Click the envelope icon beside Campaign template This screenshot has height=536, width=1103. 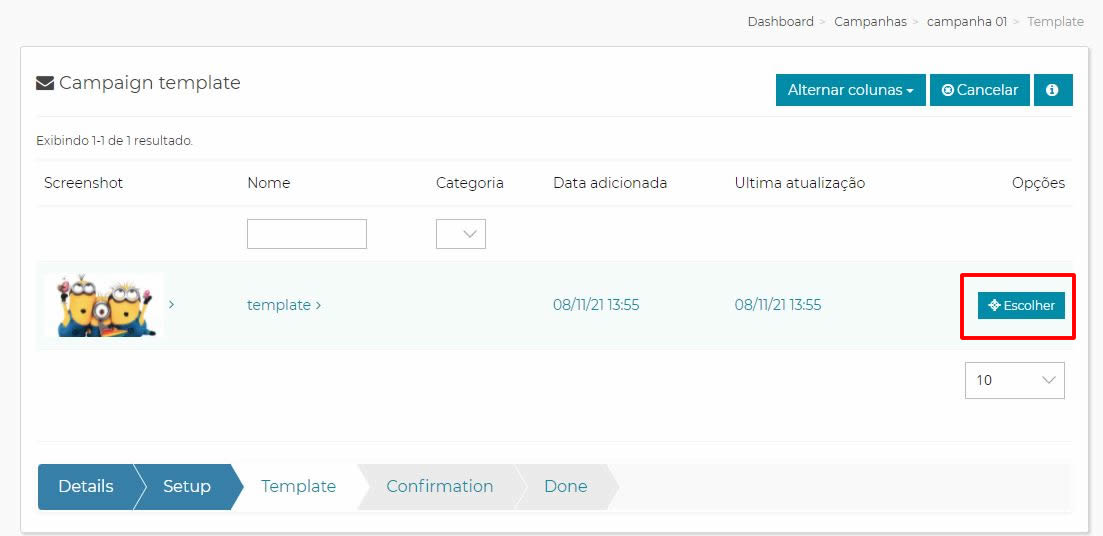pos(45,84)
